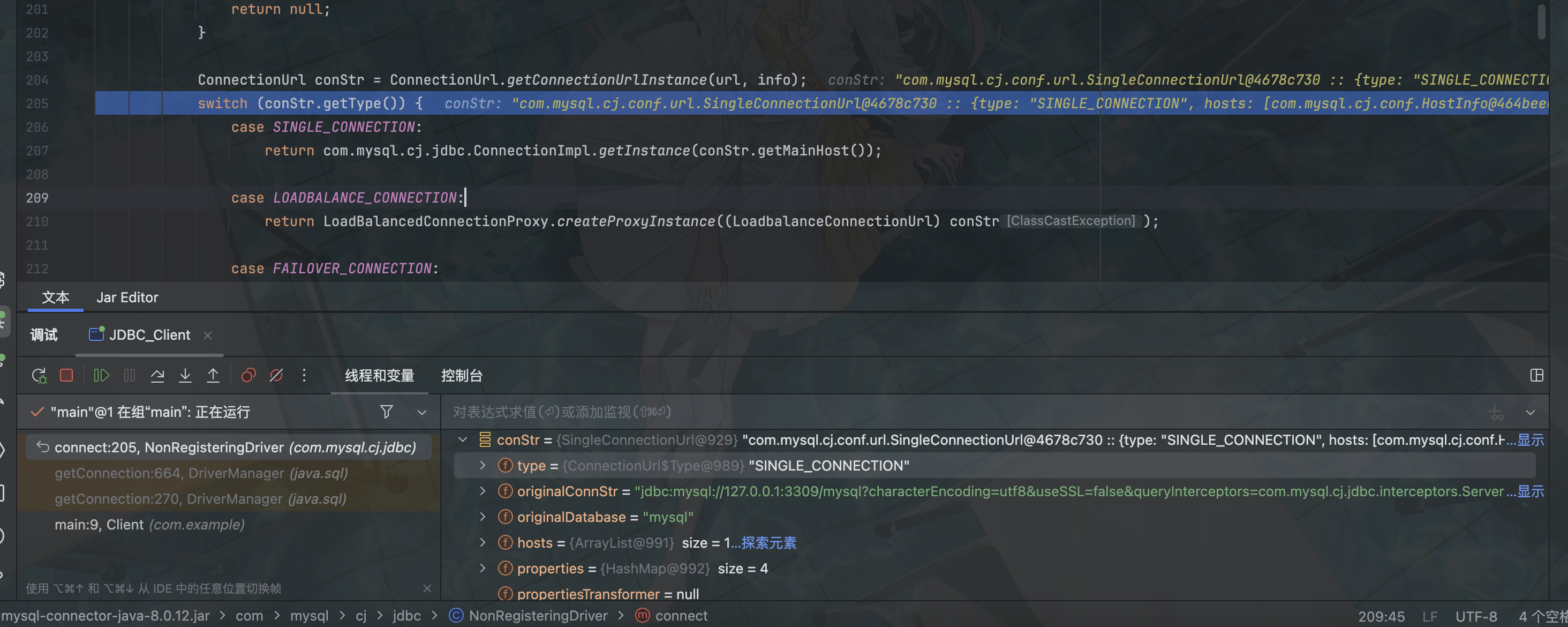
Task: Click the Rerun debug session icon
Action: coord(39,375)
